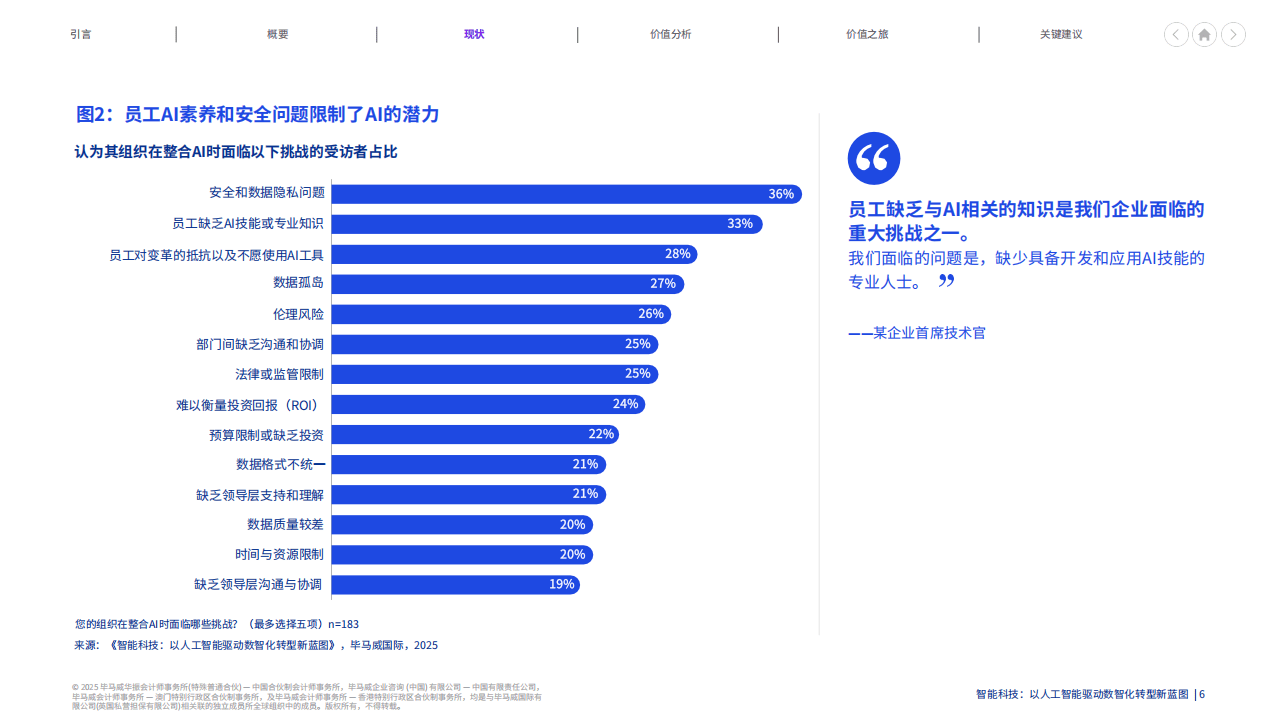Viewport: 1280px width, 720px height.
Task: Jump to the 关键建议 tab
Action: pyautogui.click(x=1061, y=34)
